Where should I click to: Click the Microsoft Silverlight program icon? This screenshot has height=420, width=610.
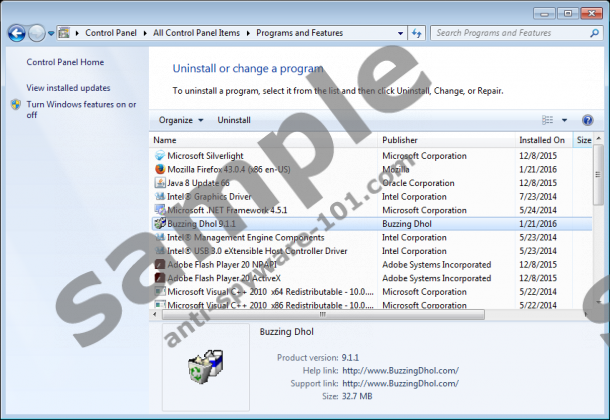point(160,156)
